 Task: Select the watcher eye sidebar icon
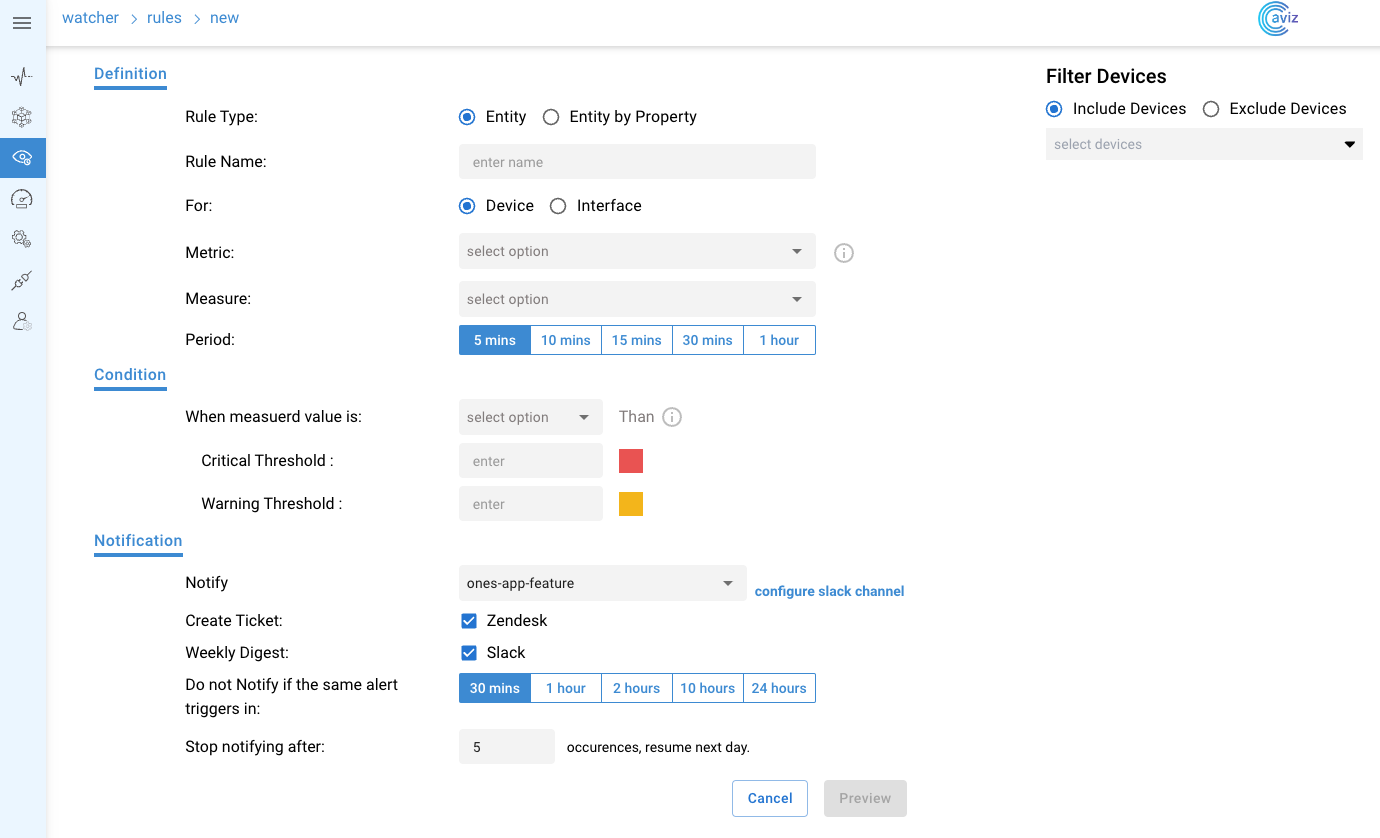tap(22, 158)
